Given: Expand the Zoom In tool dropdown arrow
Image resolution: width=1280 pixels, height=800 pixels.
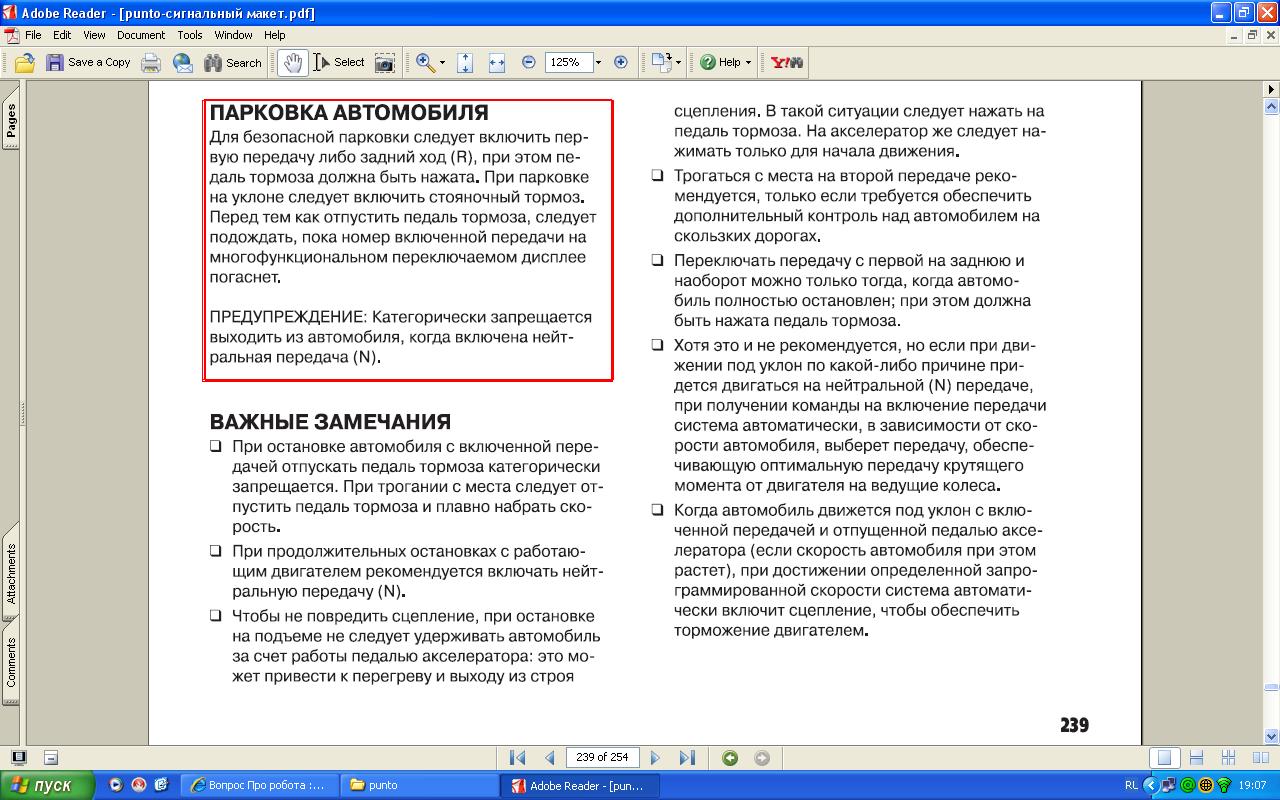Looking at the screenshot, I should click(x=442, y=63).
